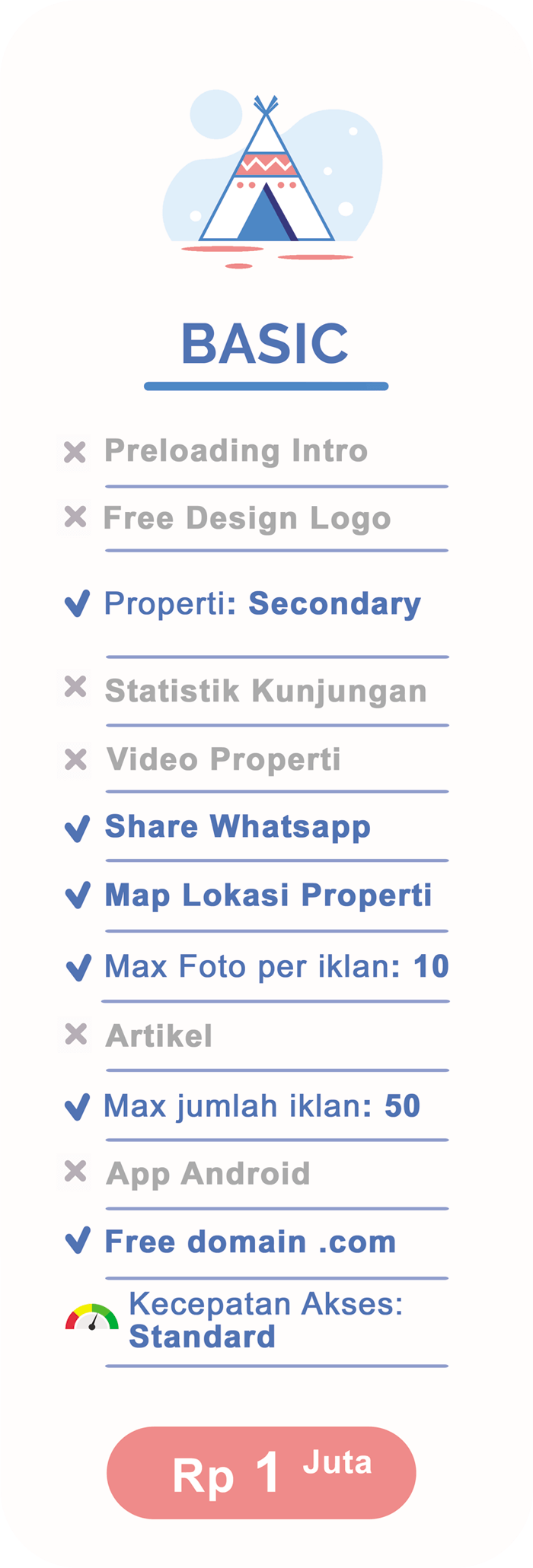Click the Kecepatan Akses: Standard text
Image resolution: width=533 pixels, height=1568 pixels.
(x=265, y=1320)
